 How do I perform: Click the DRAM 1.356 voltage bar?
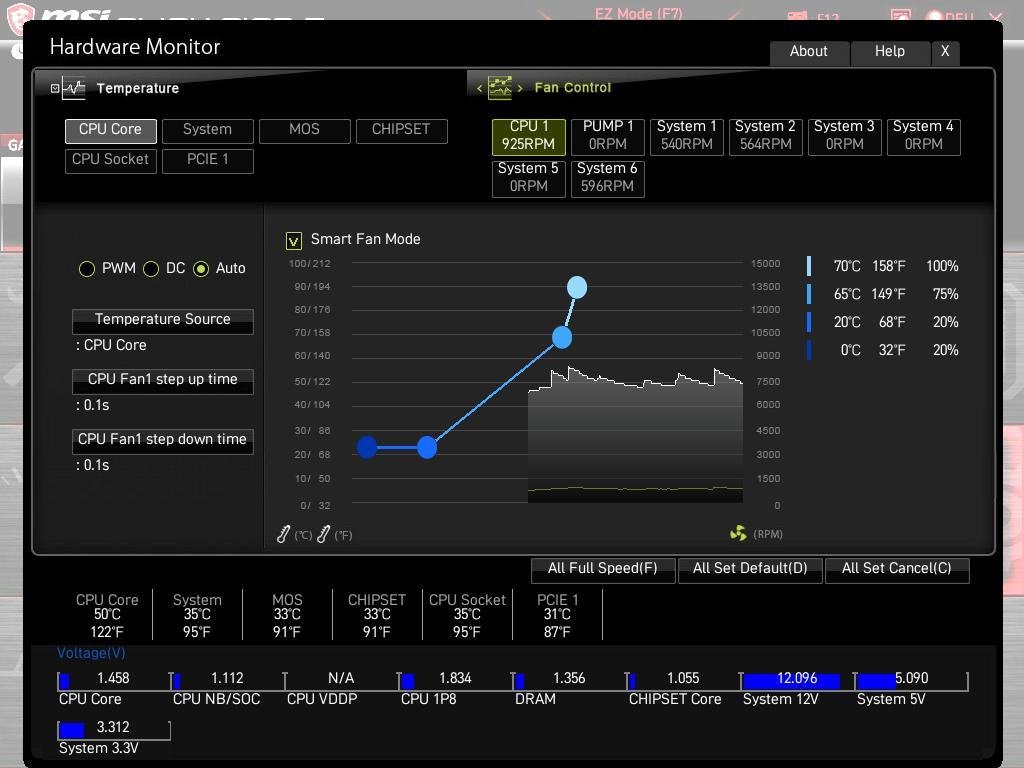pyautogui.click(x=569, y=680)
